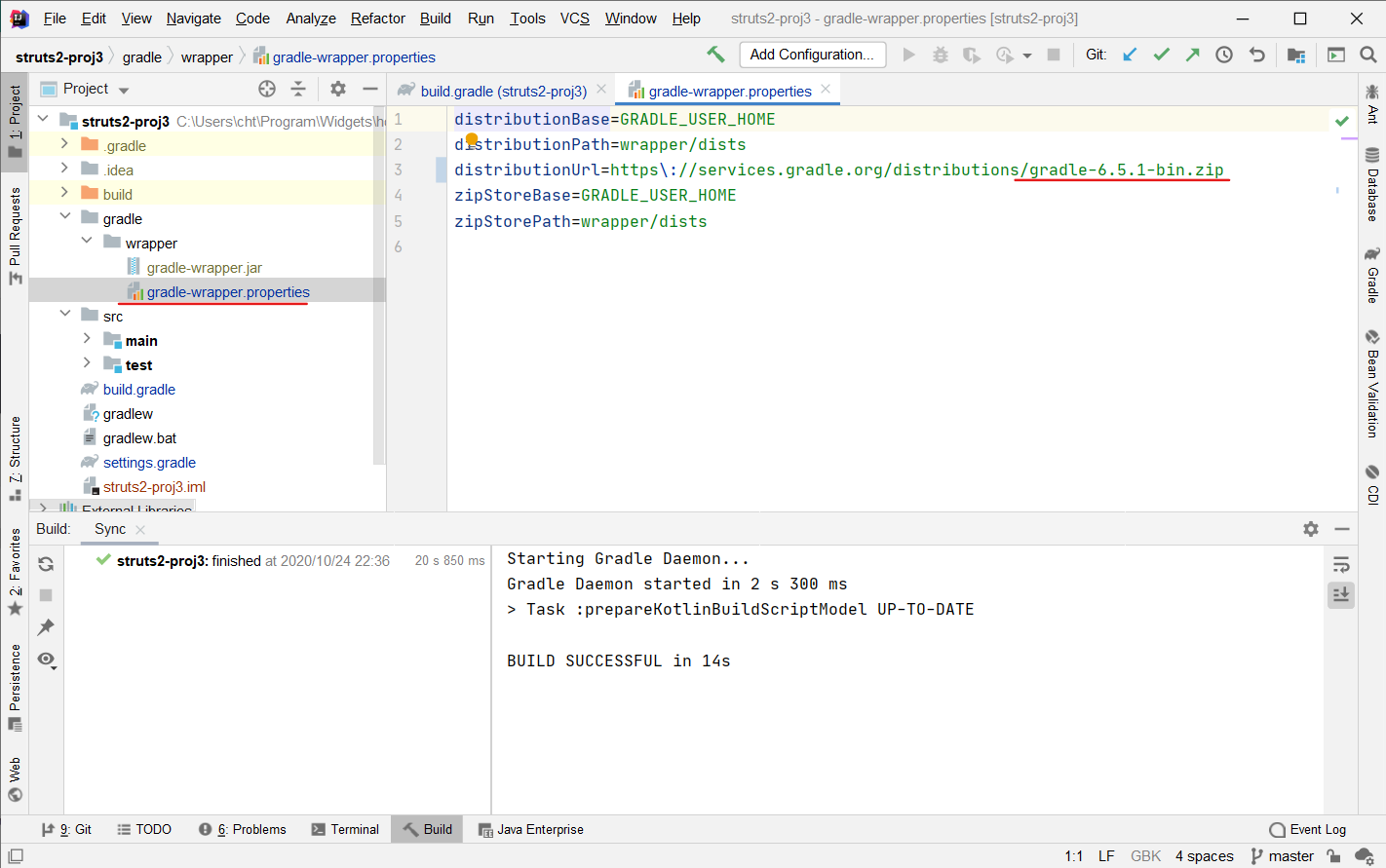Click the Debug bug icon
Screen dimensions: 1386x868
click(940, 55)
